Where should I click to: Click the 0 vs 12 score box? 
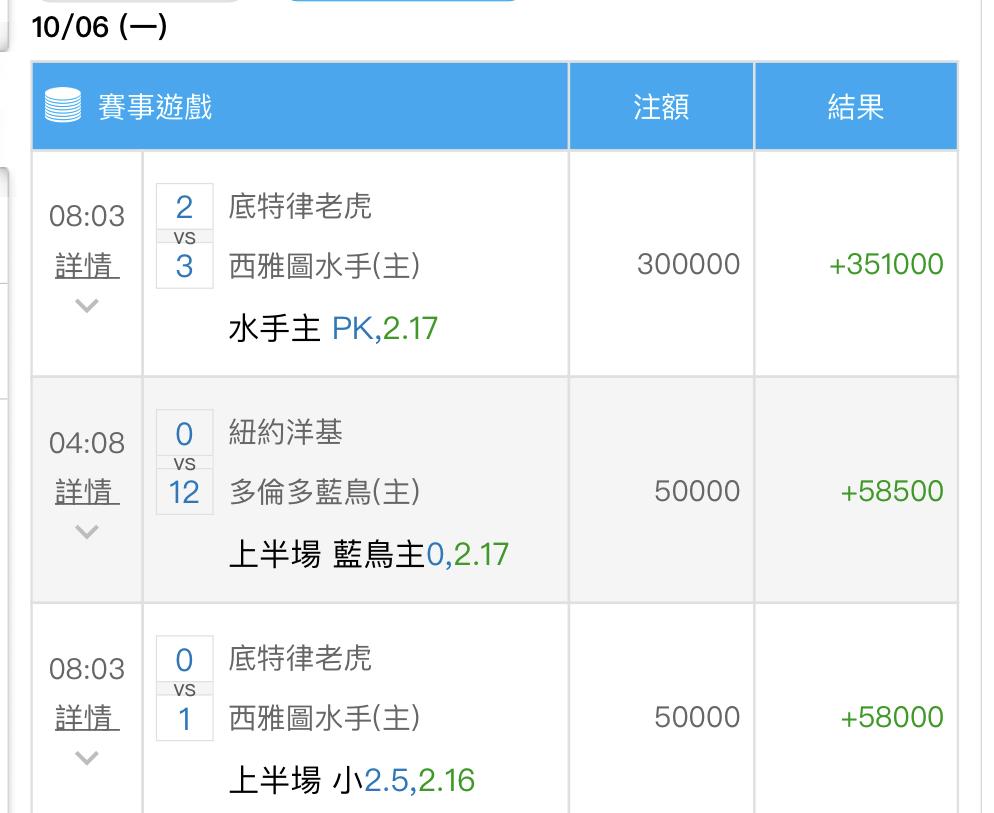click(184, 463)
